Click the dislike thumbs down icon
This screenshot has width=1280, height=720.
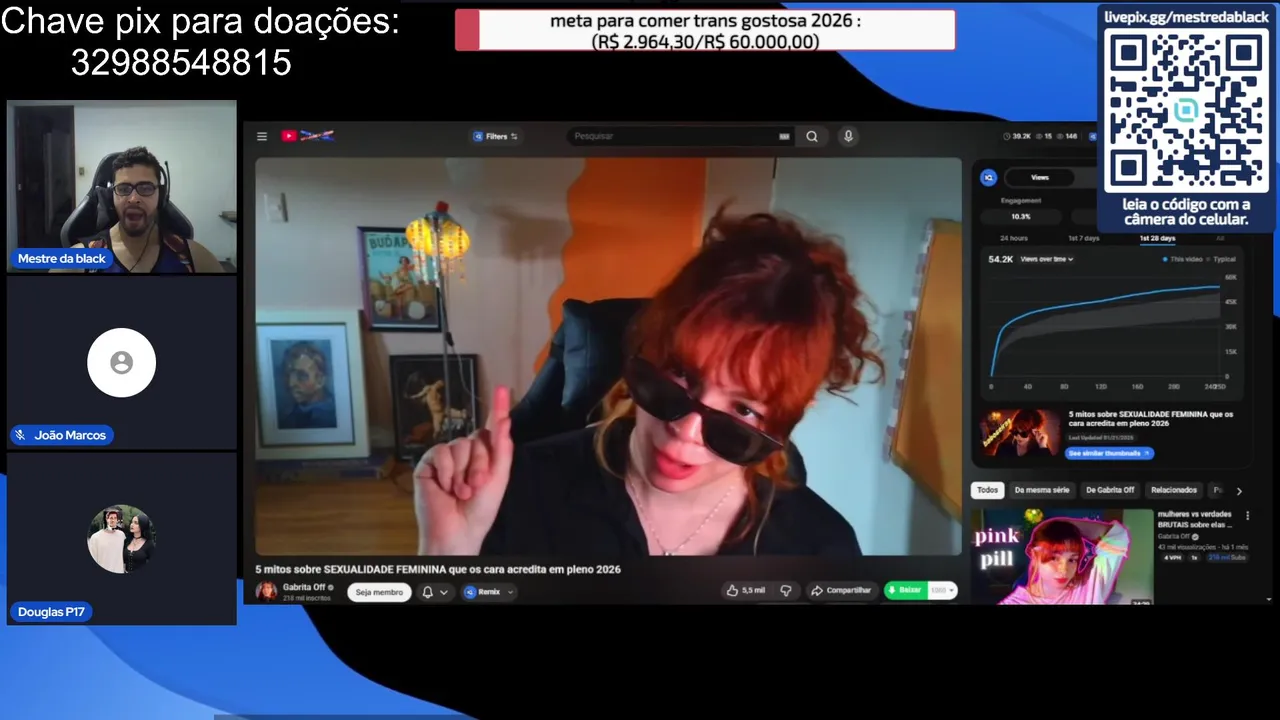pyautogui.click(x=786, y=590)
